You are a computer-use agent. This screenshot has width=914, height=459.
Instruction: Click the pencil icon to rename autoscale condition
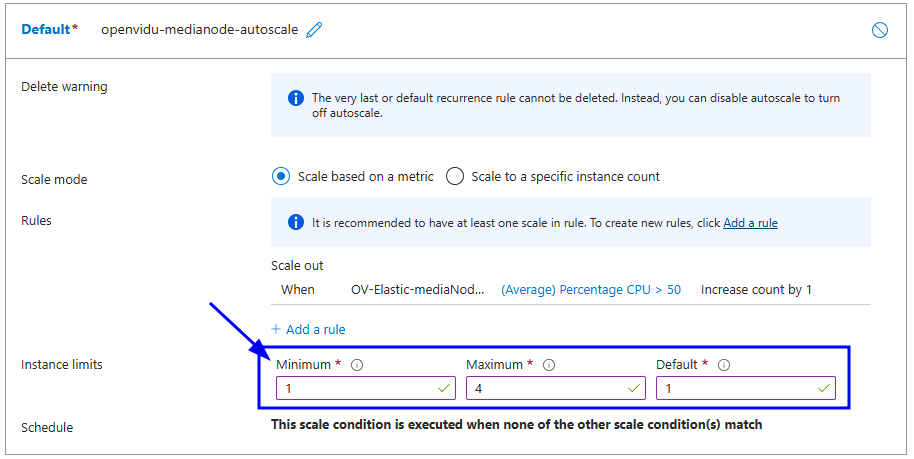tap(314, 30)
